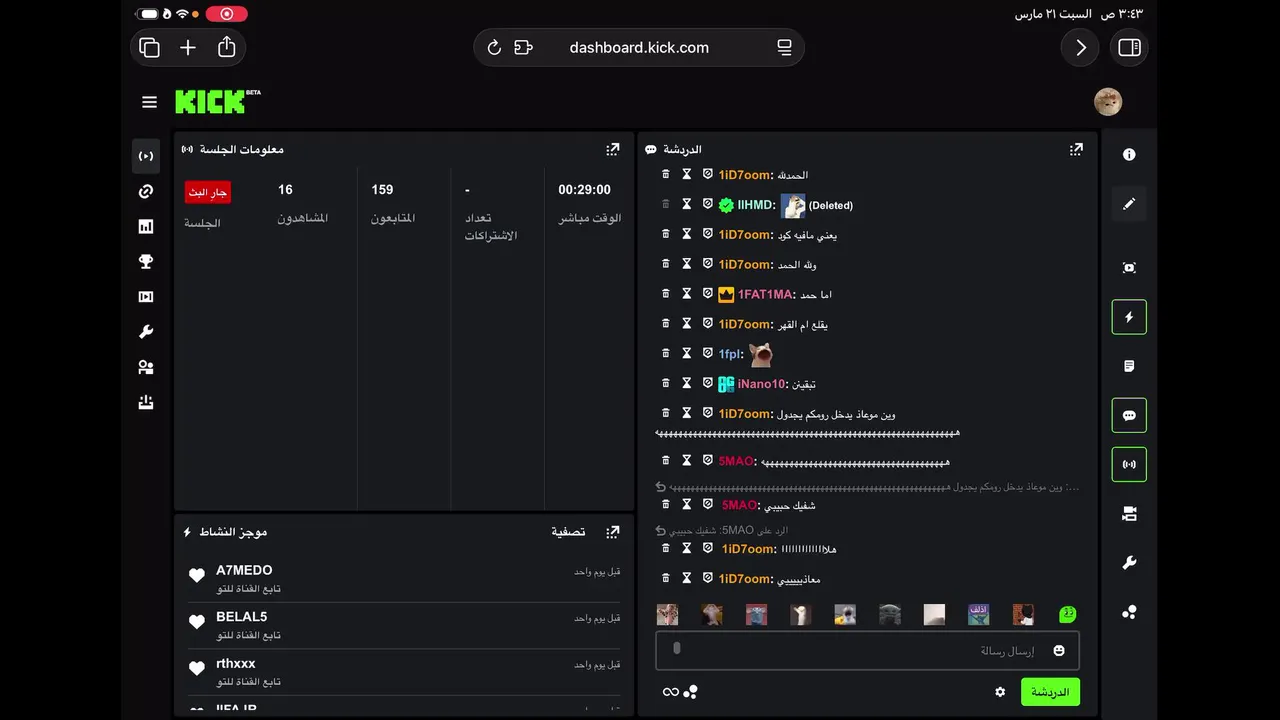
Task: Open the activity feed filter تصفية
Action: point(568,532)
